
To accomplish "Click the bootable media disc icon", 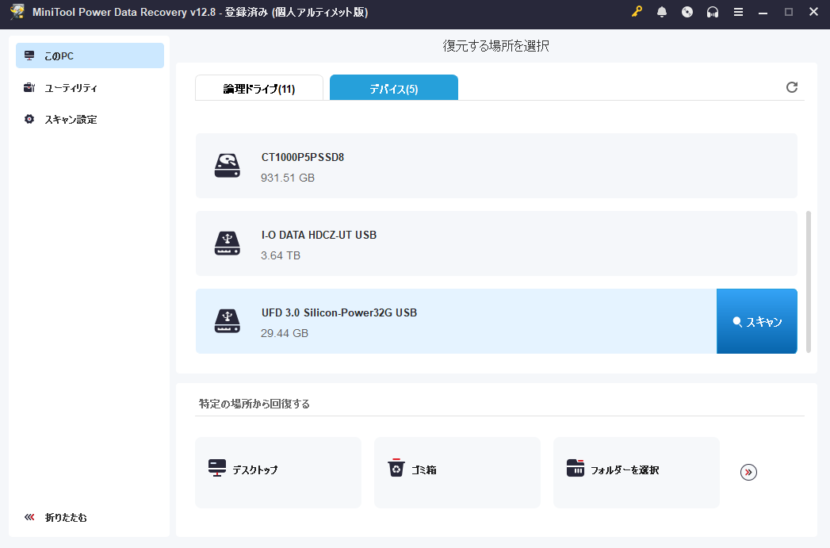I will pyautogui.click(x=687, y=12).
